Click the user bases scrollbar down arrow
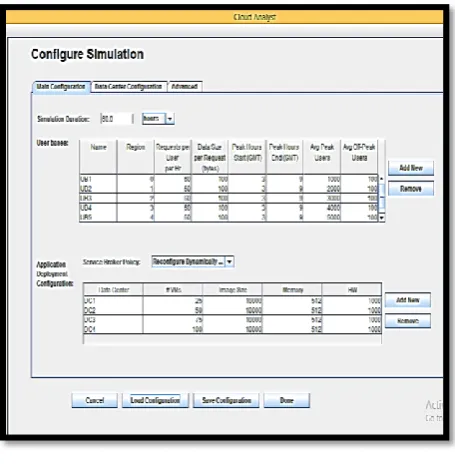The image size is (455, 473). point(382,217)
